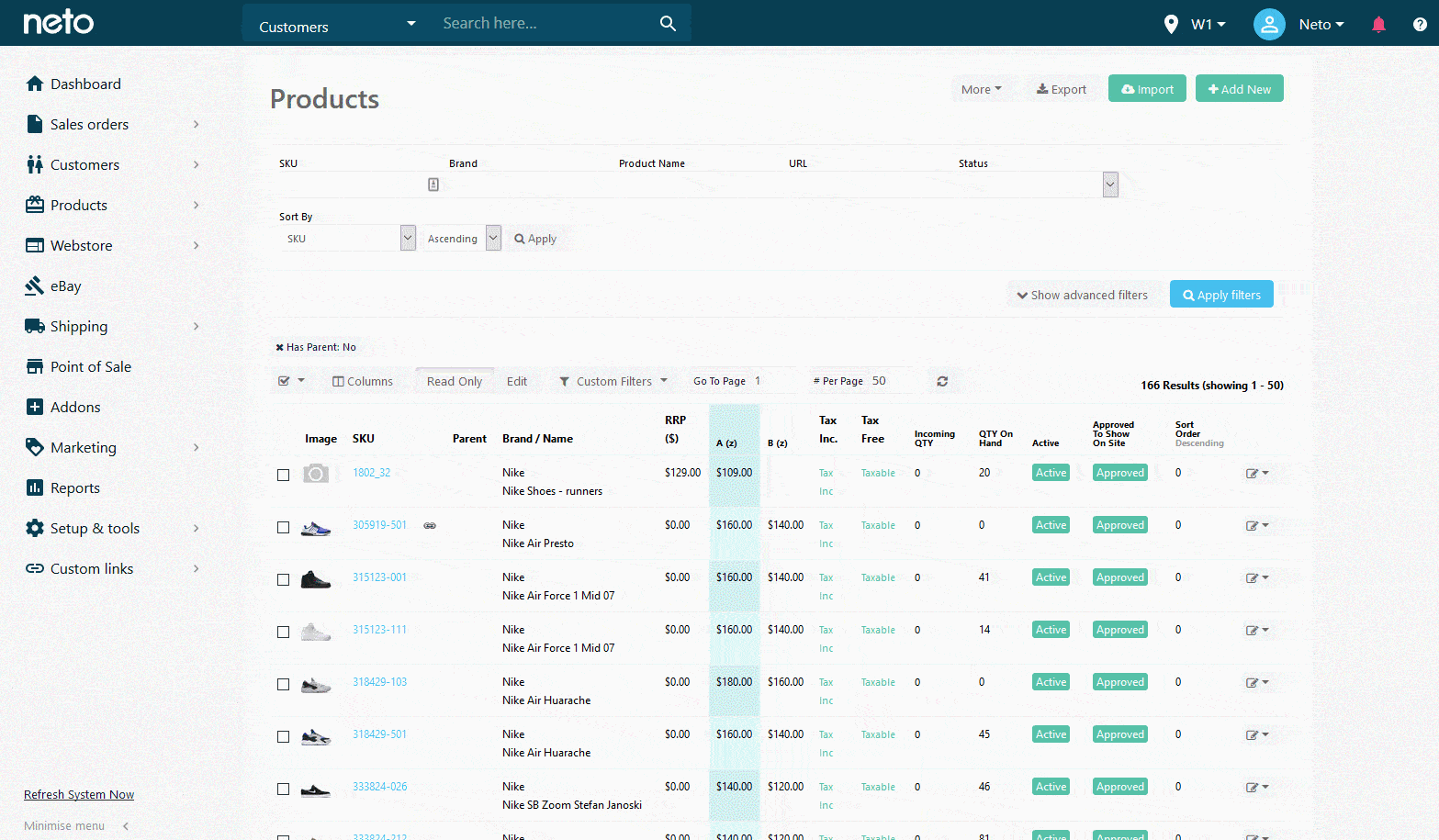Remove the Has Parent: No filter
1439x840 pixels.
pyautogui.click(x=279, y=347)
